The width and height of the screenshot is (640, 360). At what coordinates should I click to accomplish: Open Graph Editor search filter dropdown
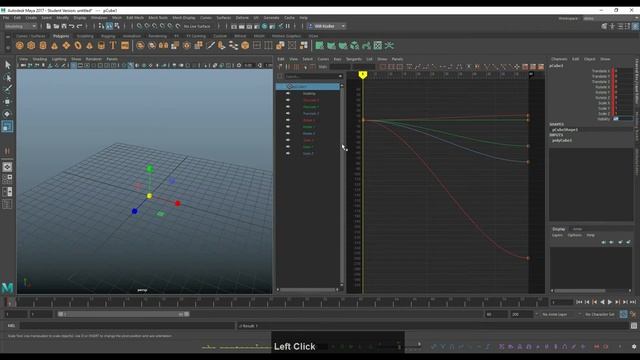coord(340,76)
